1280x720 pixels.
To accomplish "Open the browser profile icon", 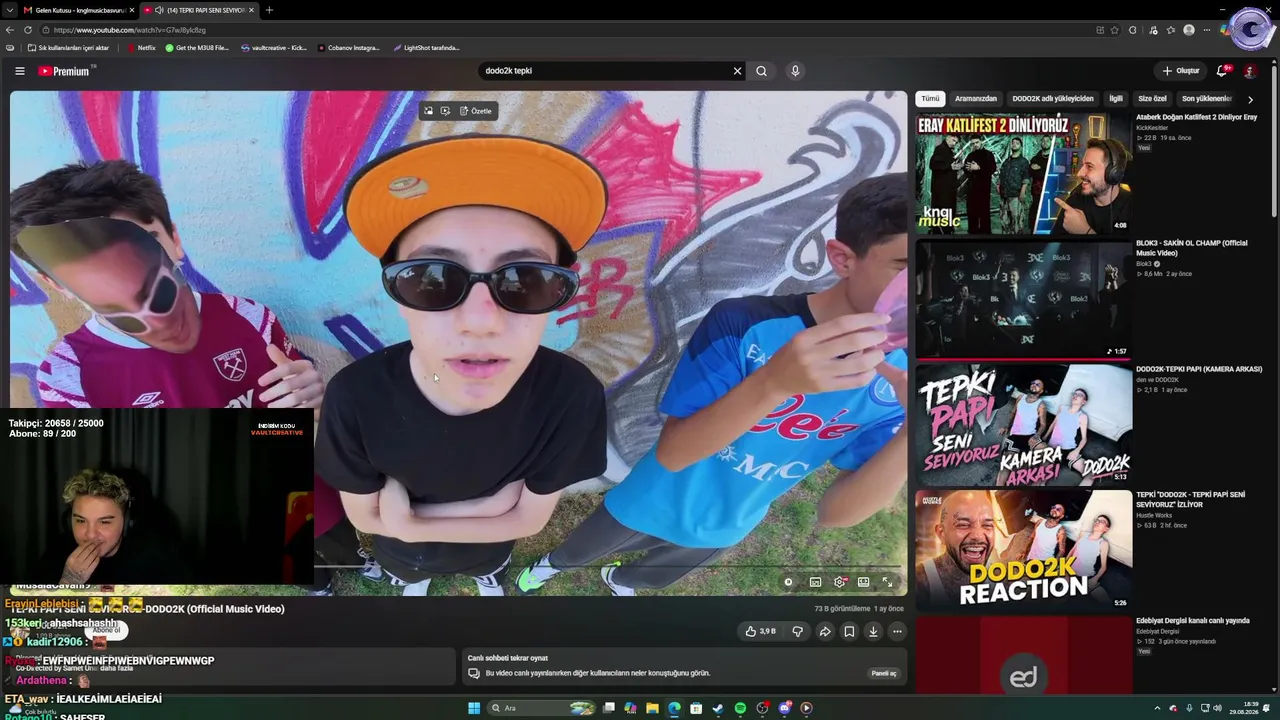I will click(1188, 30).
